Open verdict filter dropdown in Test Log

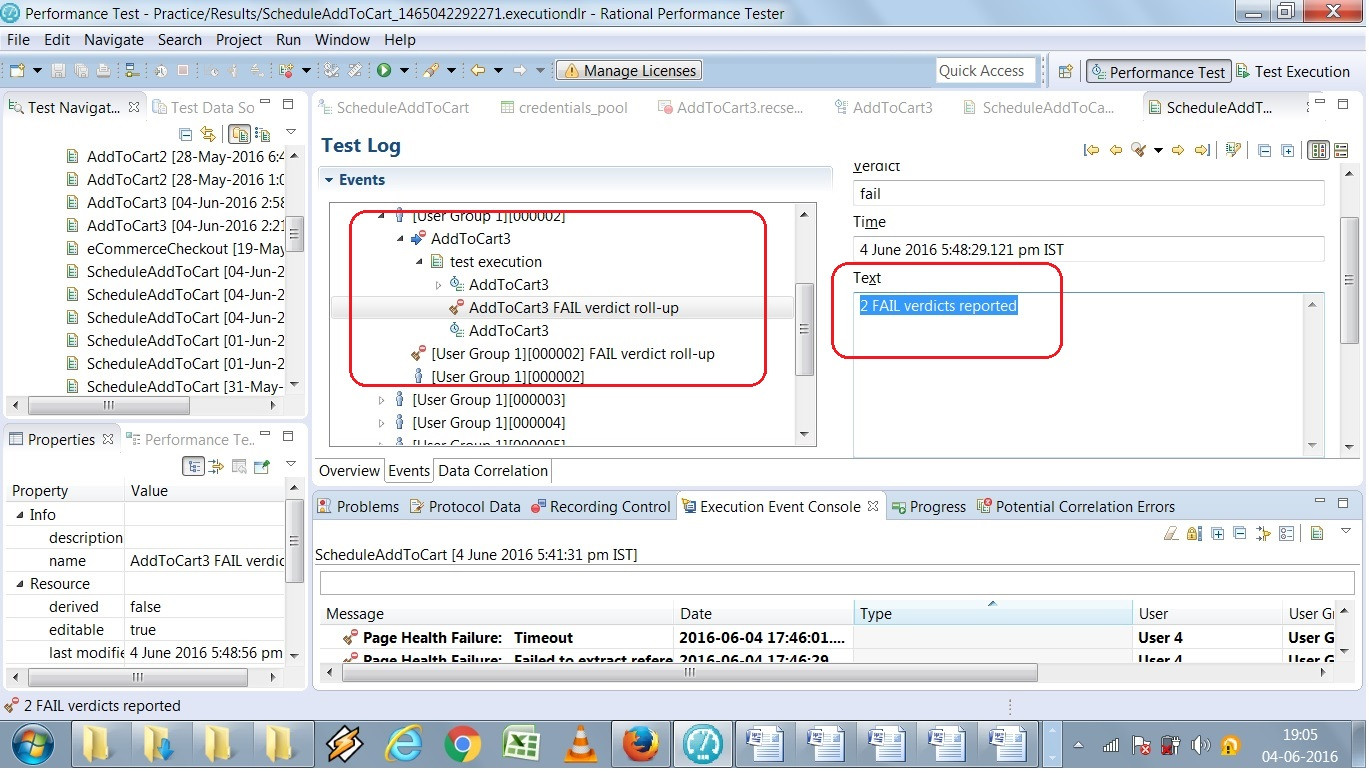click(x=1158, y=150)
